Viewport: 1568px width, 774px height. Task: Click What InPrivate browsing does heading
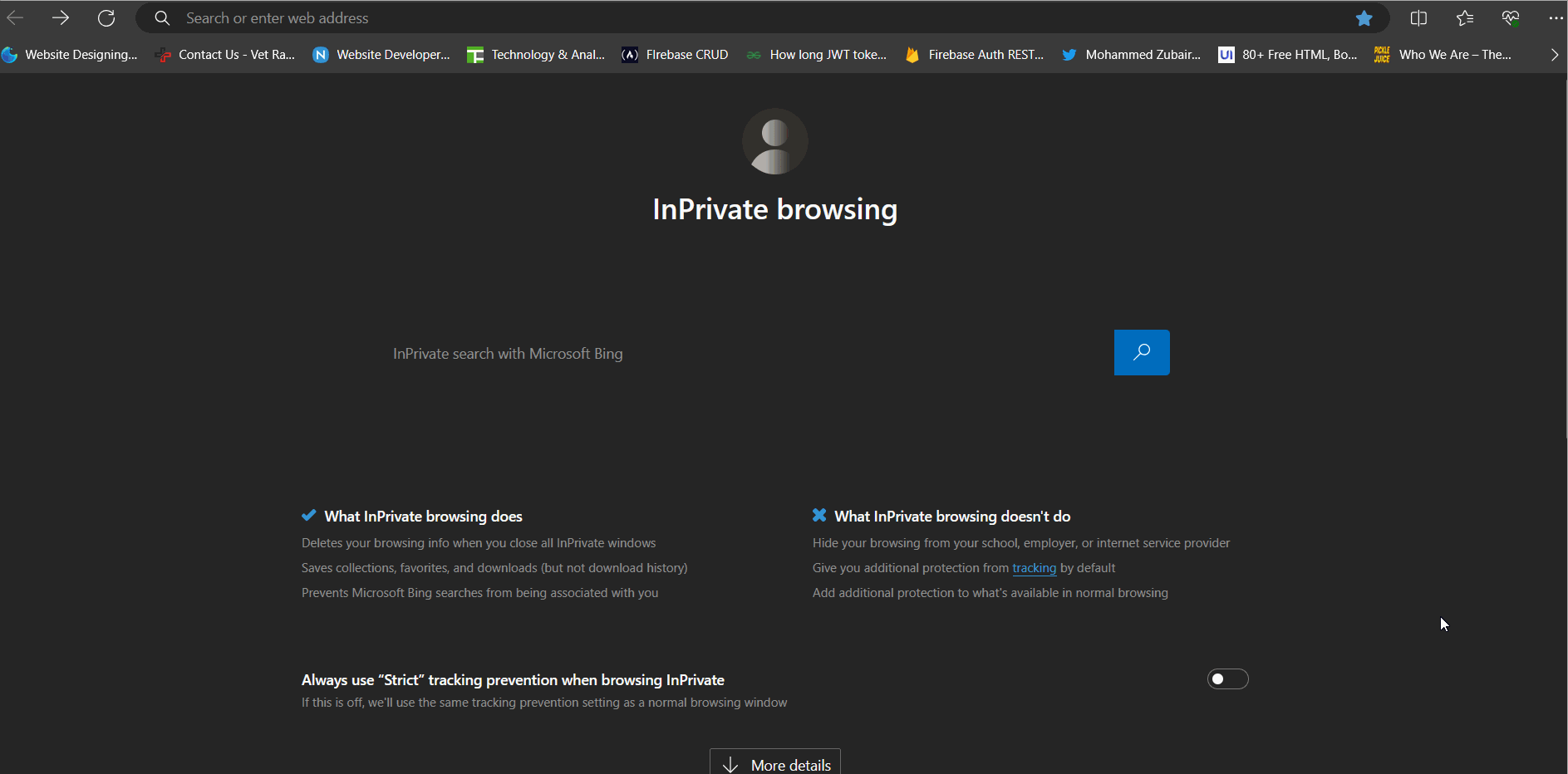423,517
